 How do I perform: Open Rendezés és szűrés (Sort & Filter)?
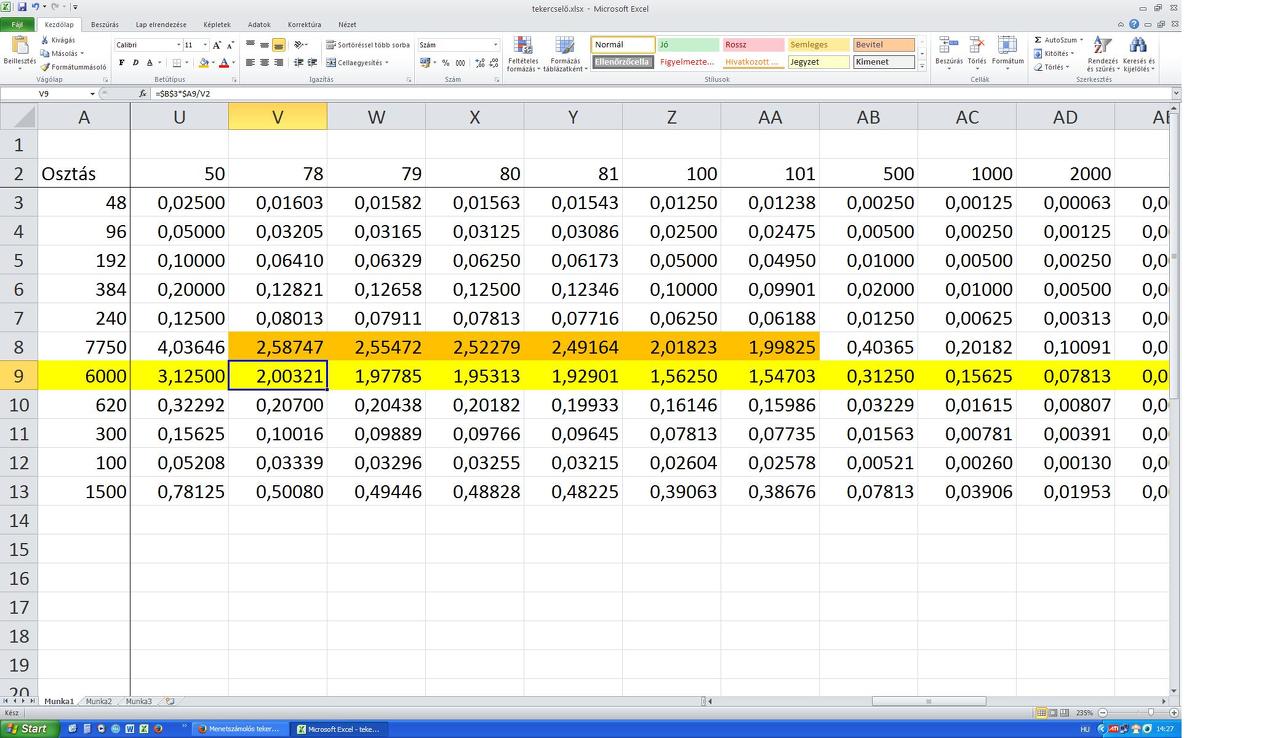point(1102,54)
